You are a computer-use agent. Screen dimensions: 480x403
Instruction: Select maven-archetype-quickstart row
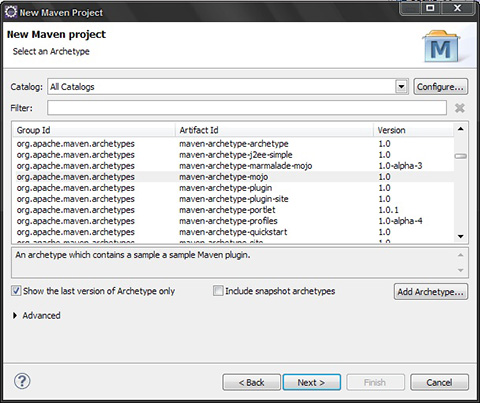pyautogui.click(x=233, y=232)
